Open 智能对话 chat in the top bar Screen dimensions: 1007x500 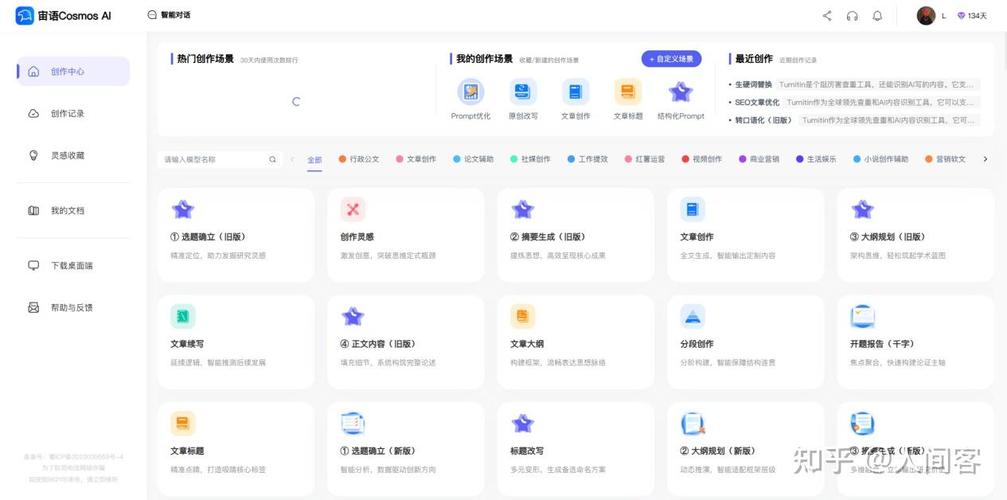tap(169, 15)
